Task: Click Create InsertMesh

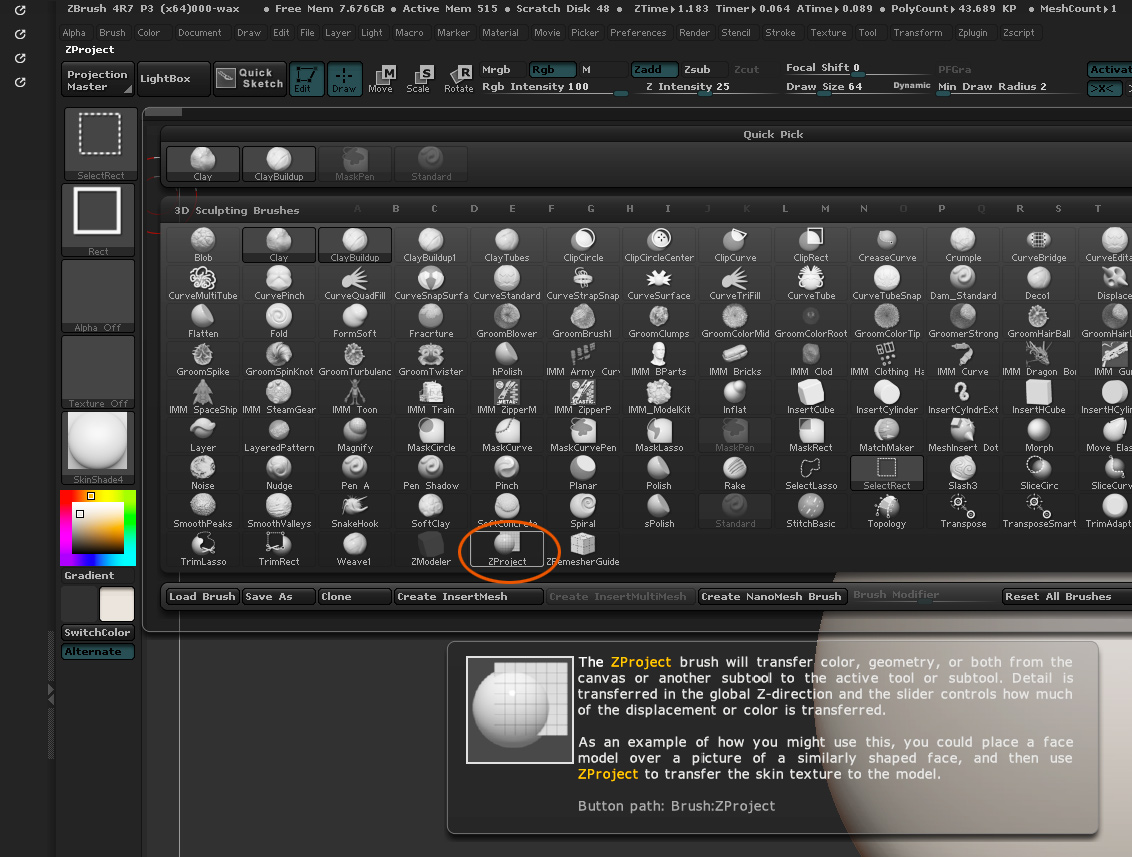Action: (x=469, y=596)
